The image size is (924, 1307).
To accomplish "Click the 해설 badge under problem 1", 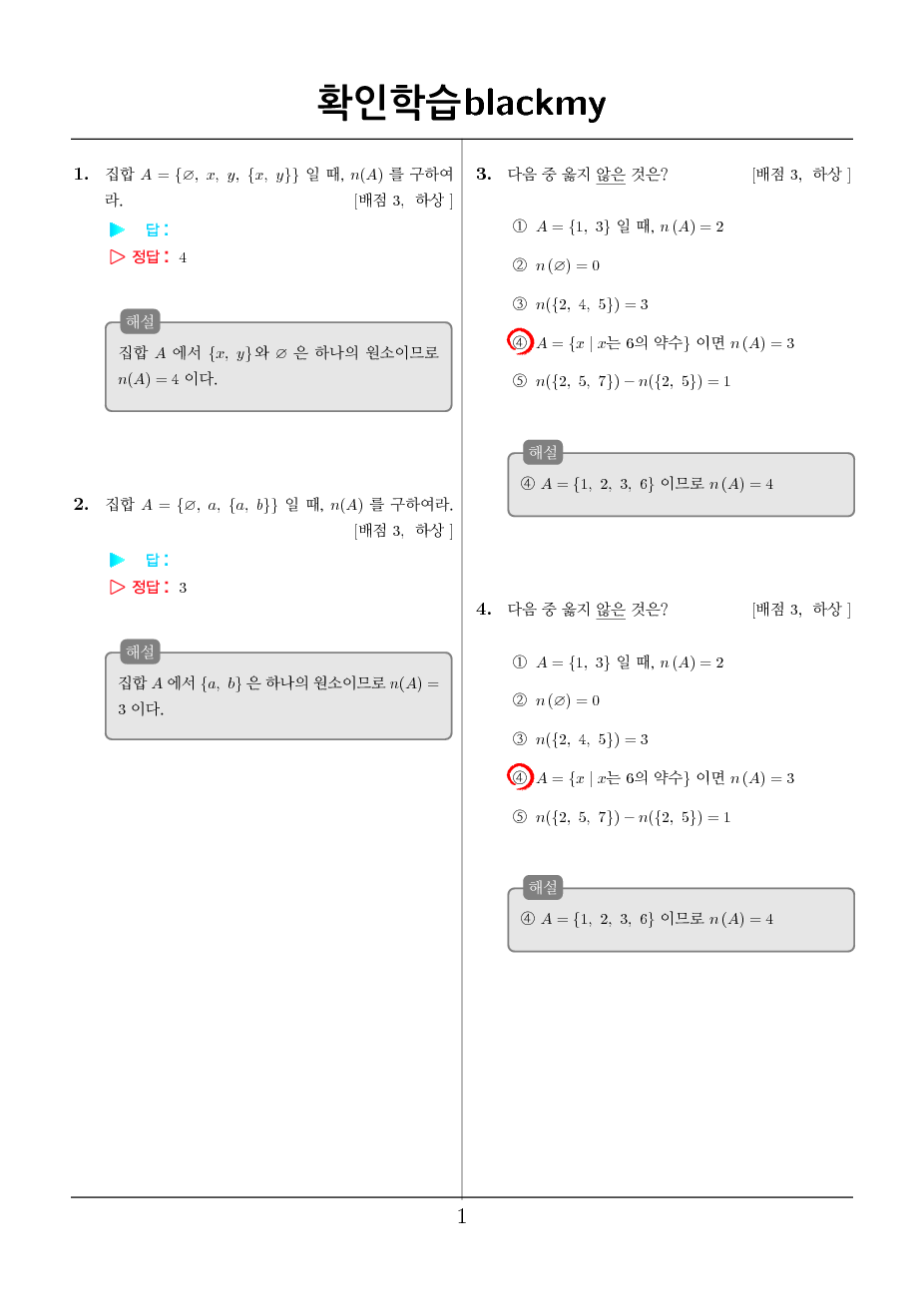I will click(x=141, y=321).
